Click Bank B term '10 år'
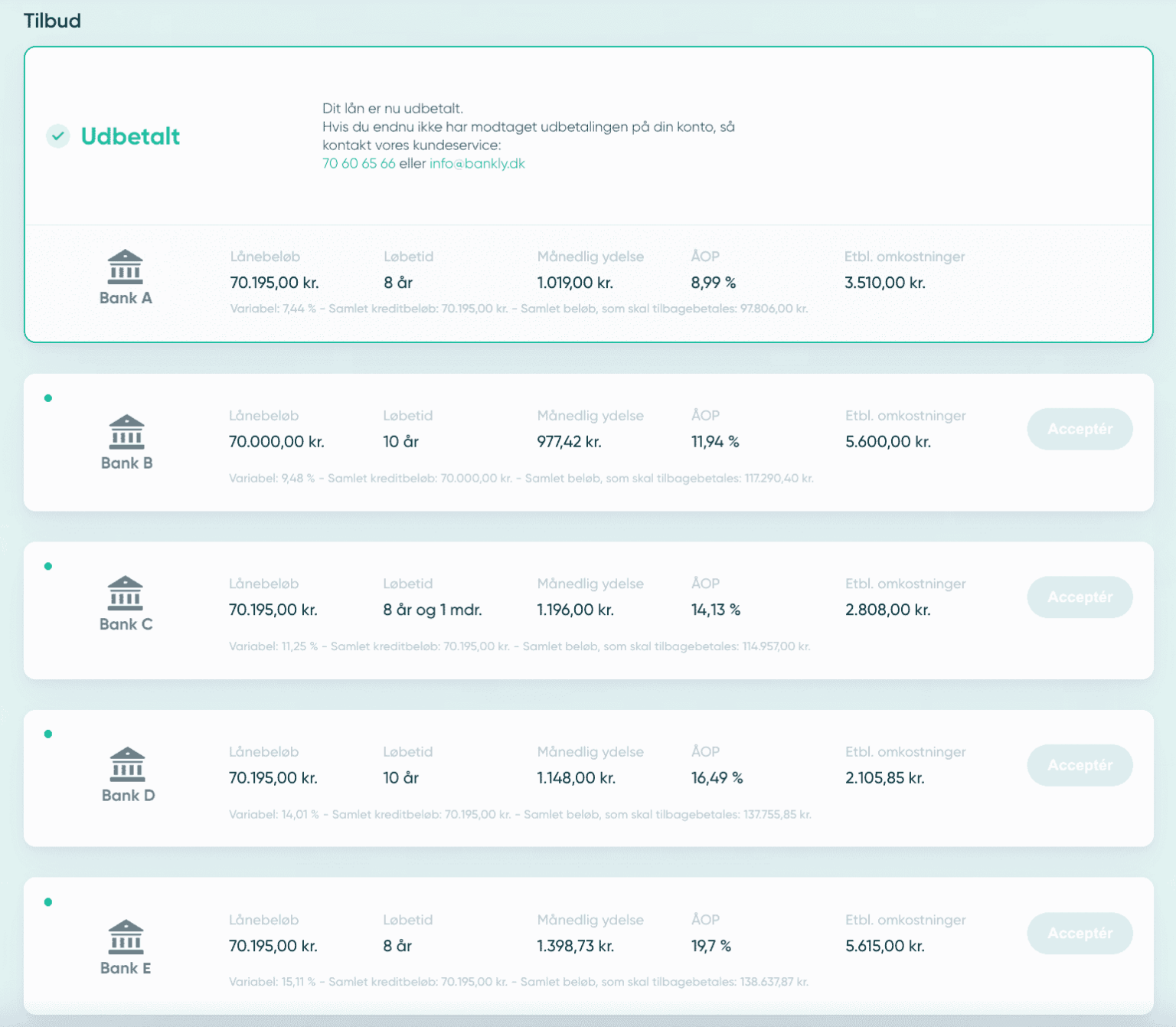Viewport: 1176px width, 1027px height. (x=400, y=442)
